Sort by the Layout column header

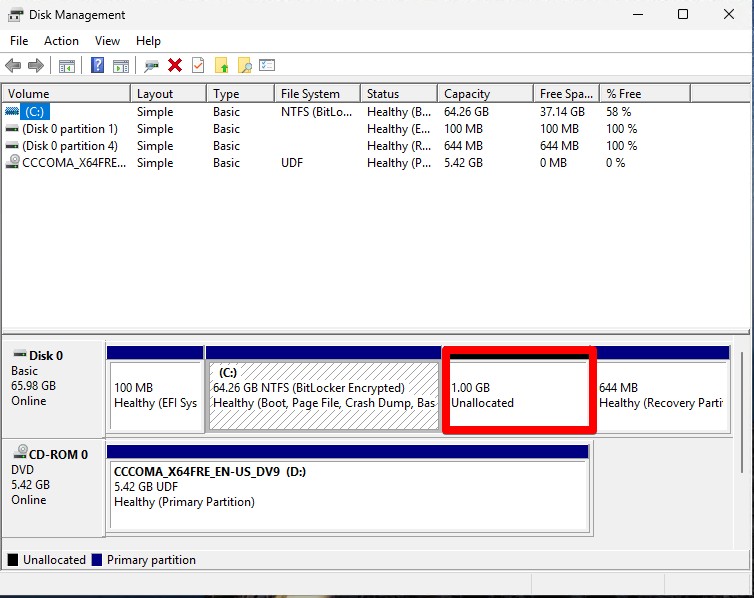click(x=169, y=94)
